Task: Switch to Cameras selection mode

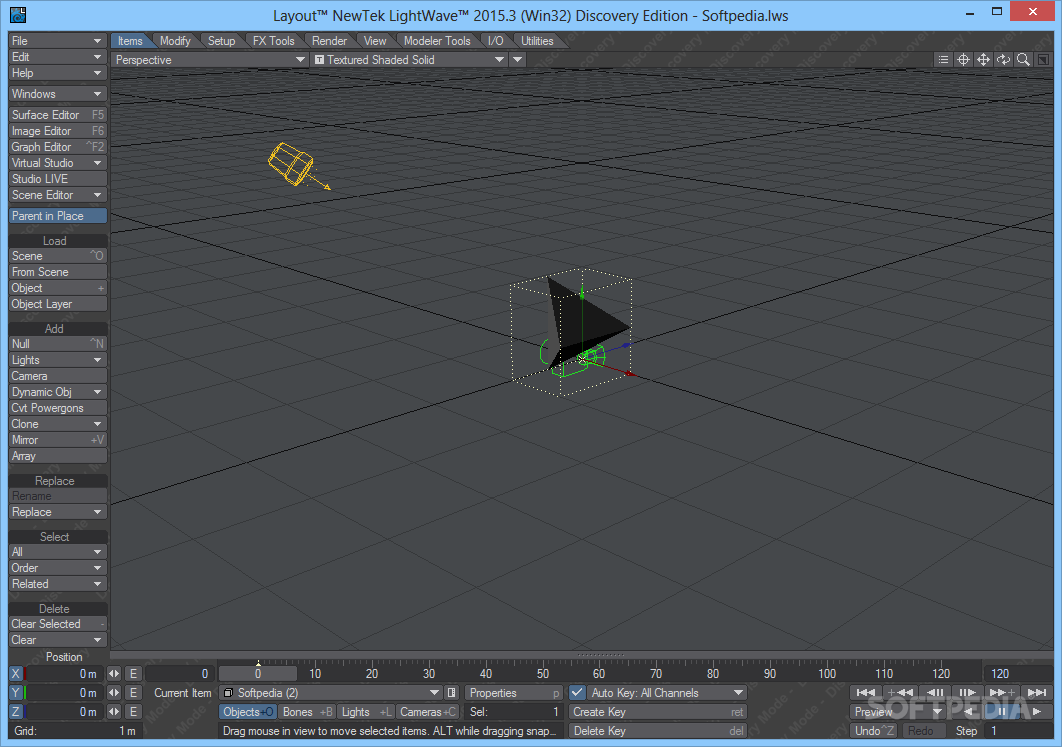Action: pyautogui.click(x=427, y=712)
